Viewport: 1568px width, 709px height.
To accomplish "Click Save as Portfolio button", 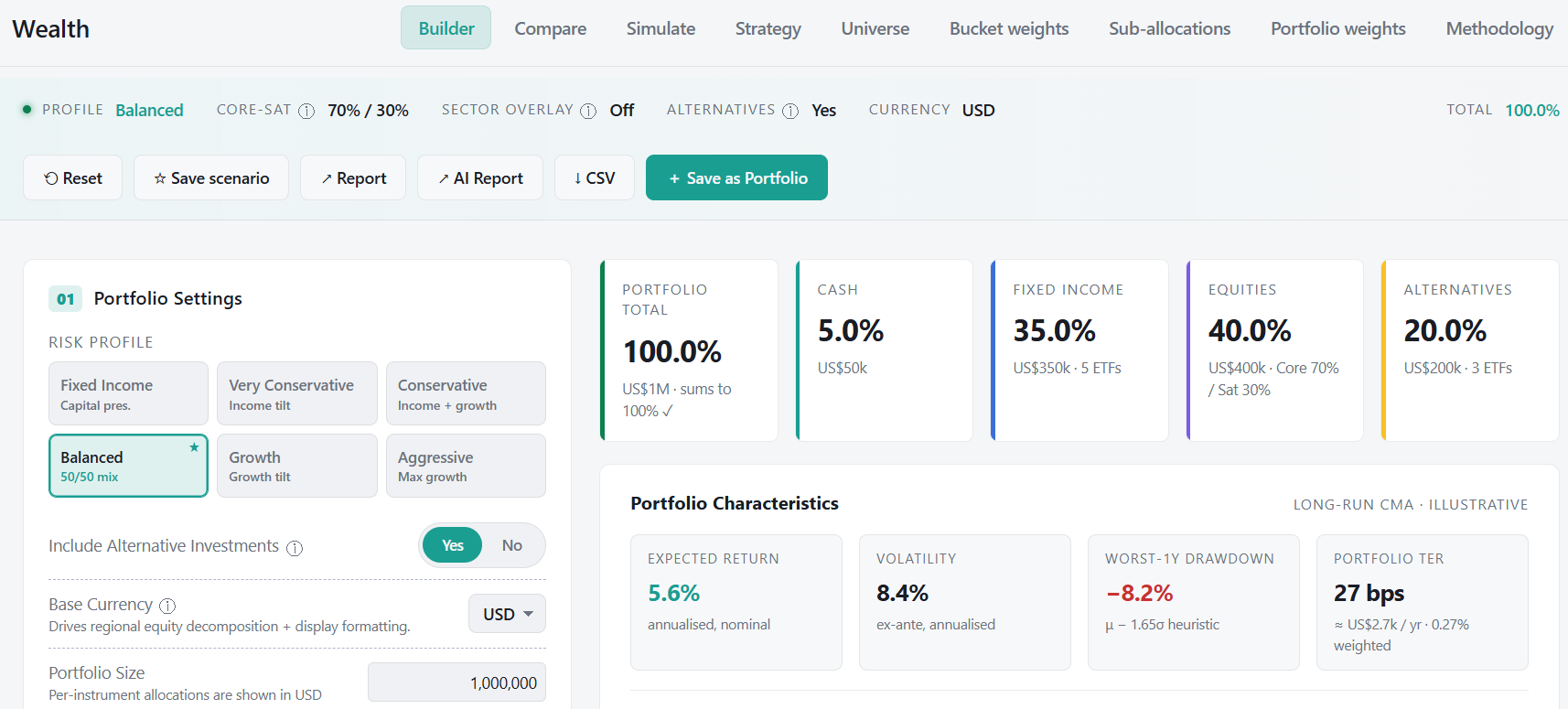I will tap(736, 177).
